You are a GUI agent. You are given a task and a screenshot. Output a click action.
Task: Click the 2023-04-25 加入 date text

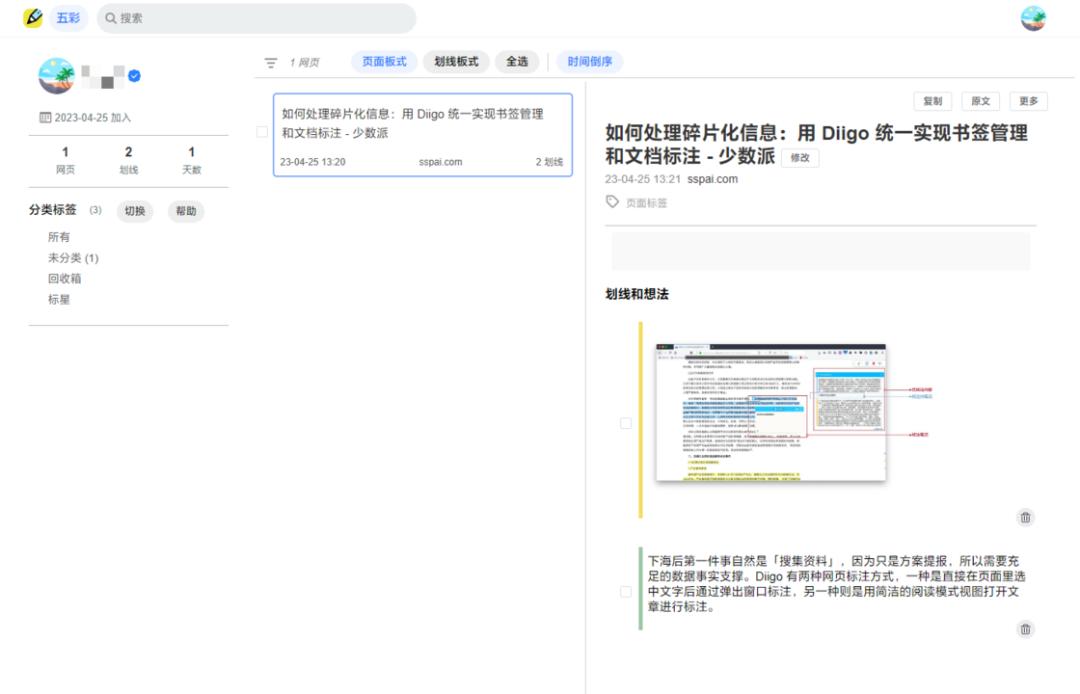click(92, 118)
